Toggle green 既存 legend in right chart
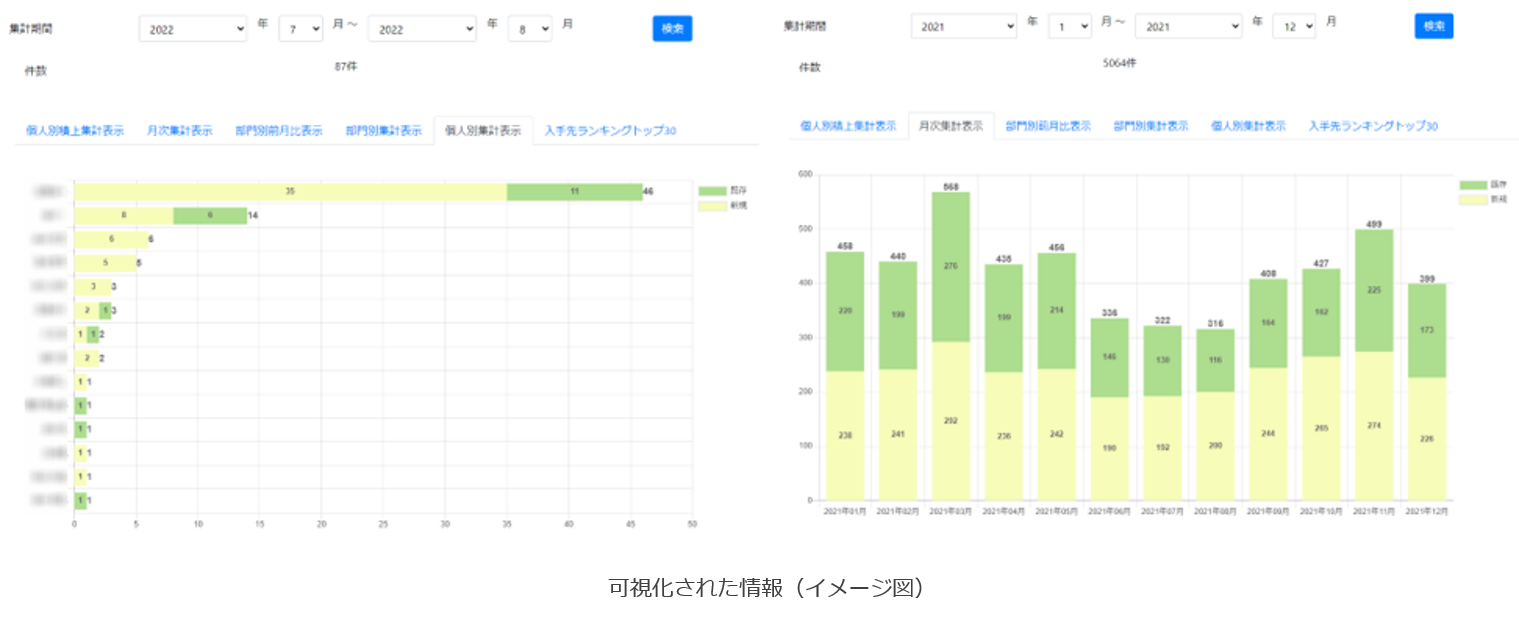1519x618 pixels. point(1483,185)
